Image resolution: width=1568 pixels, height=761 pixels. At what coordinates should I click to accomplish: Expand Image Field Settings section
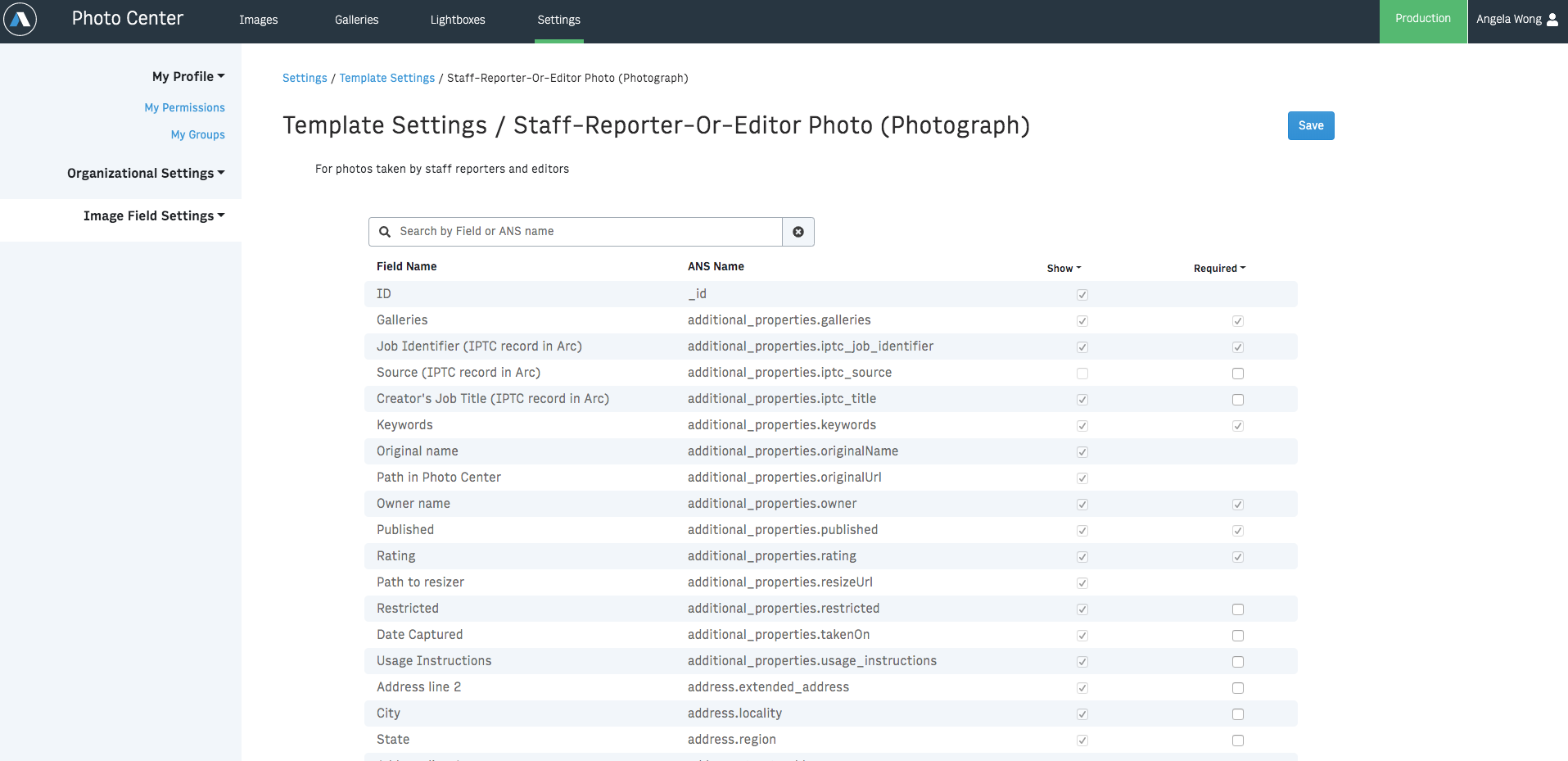click(154, 215)
